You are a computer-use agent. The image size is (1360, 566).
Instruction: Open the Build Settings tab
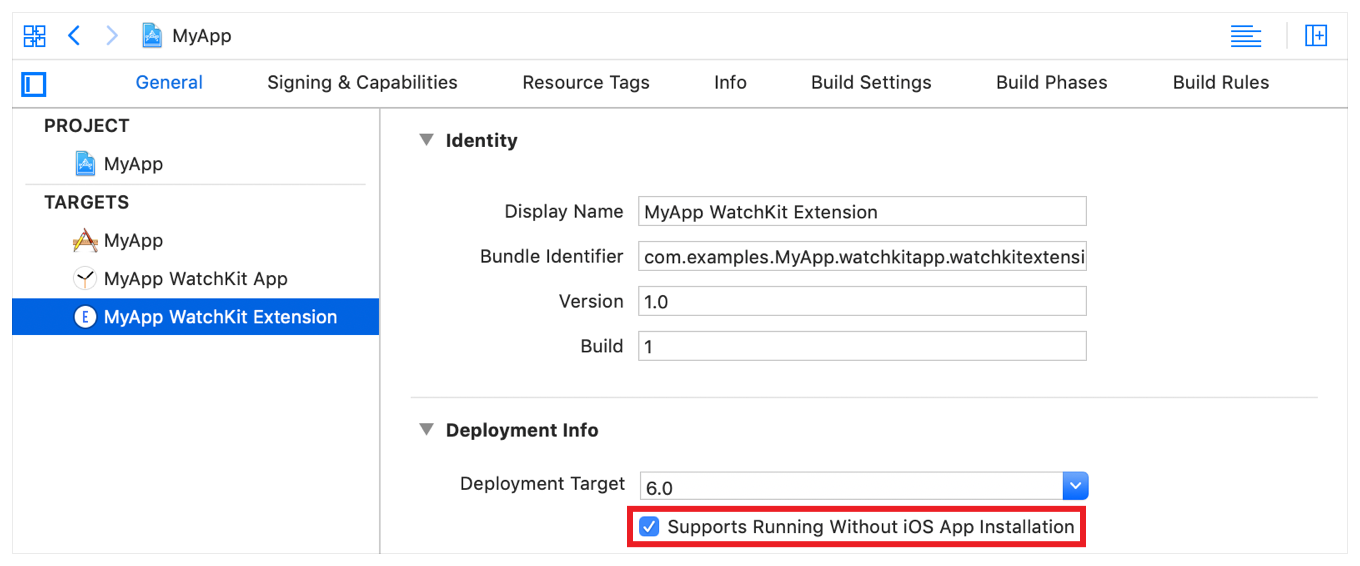[871, 83]
